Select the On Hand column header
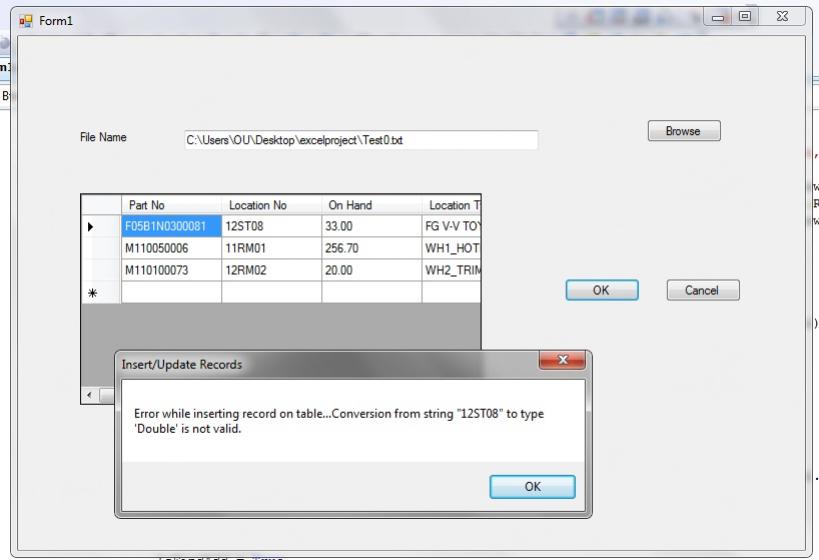Viewport: 819px width, 560px height. (x=372, y=205)
